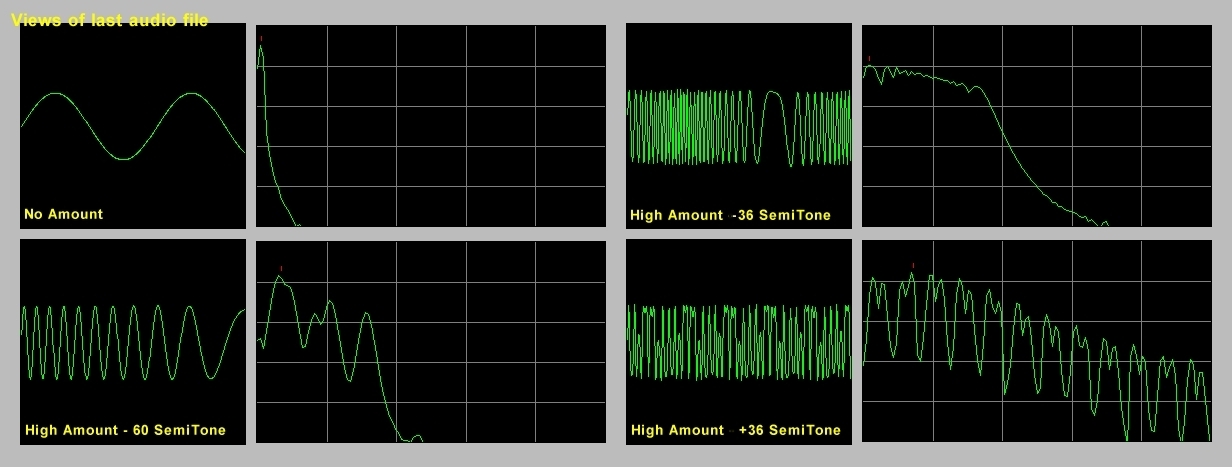Click the "High Amount - 60 SemiTone" label
Screen dimensions: 1232x467
[x=125, y=430]
